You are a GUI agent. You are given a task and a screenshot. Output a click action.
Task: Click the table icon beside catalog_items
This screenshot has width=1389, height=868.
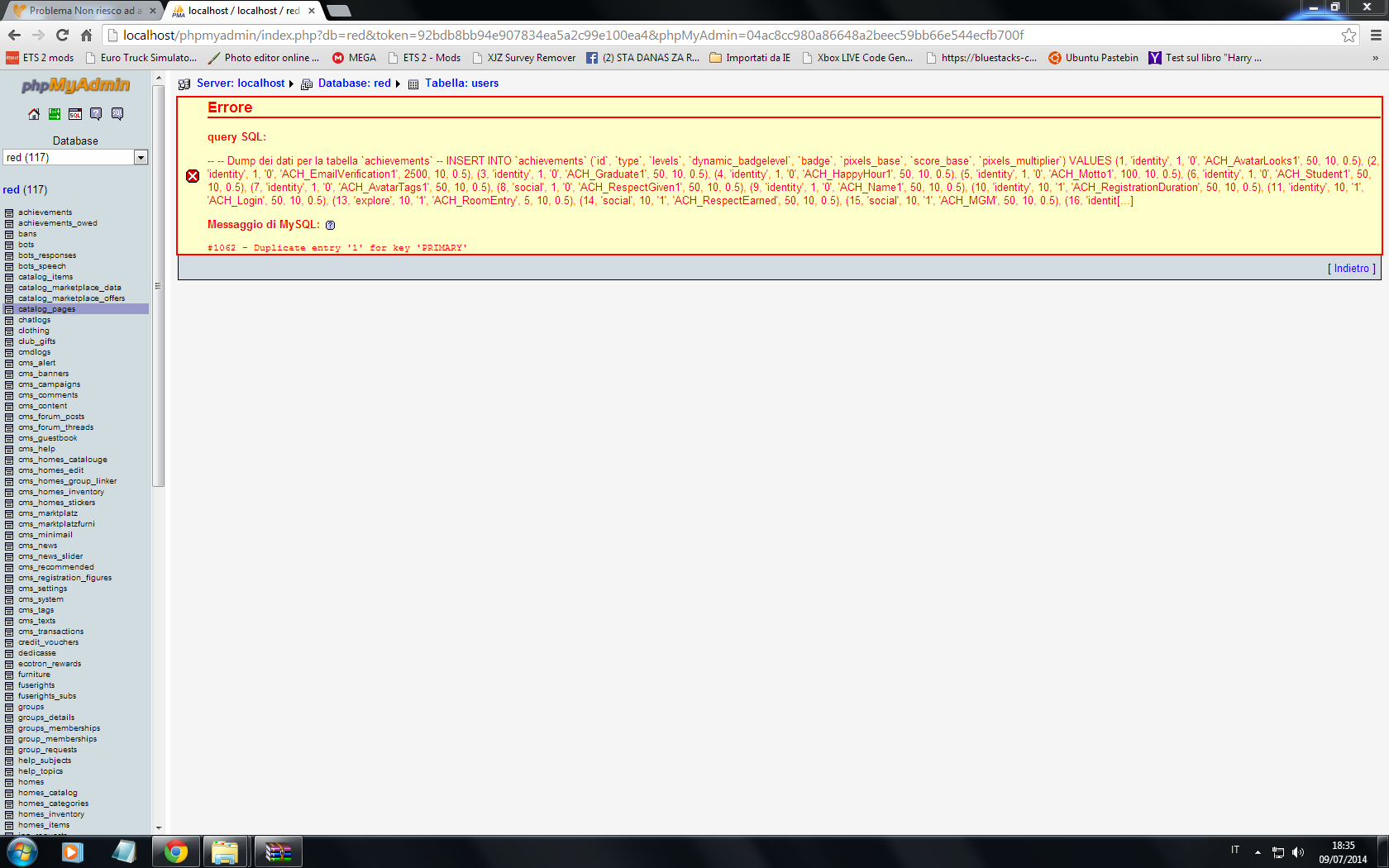9,277
